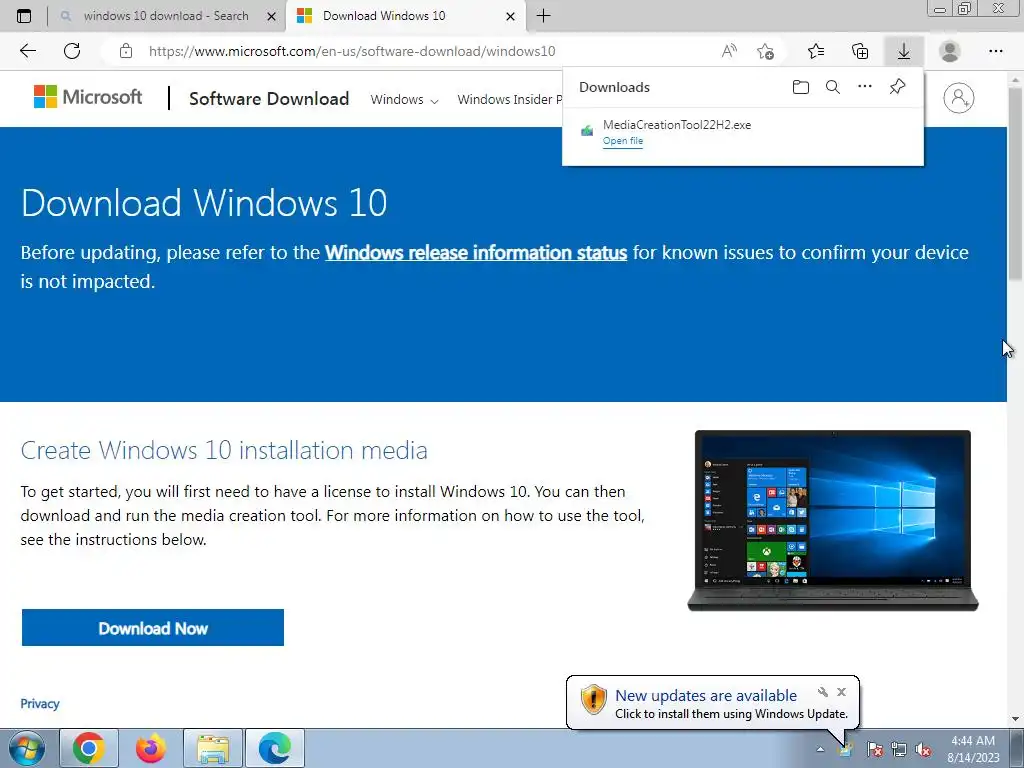The image size is (1024, 768).
Task: Launch Firefox from taskbar
Action: point(151,748)
